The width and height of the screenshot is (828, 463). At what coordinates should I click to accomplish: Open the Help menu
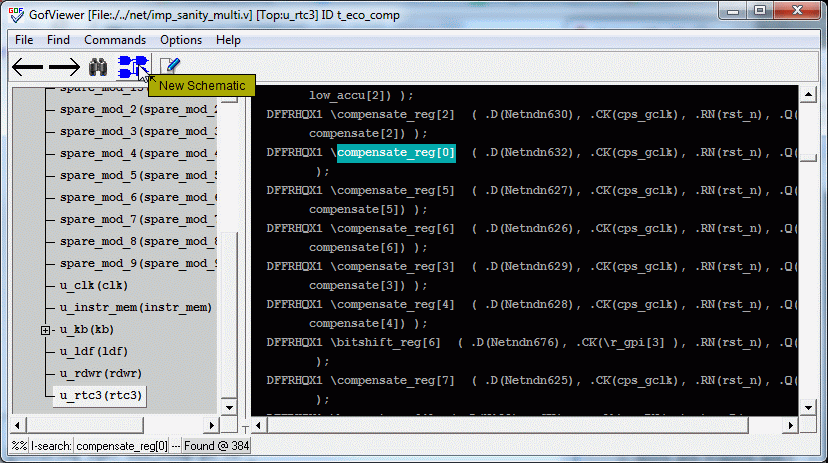click(x=228, y=40)
